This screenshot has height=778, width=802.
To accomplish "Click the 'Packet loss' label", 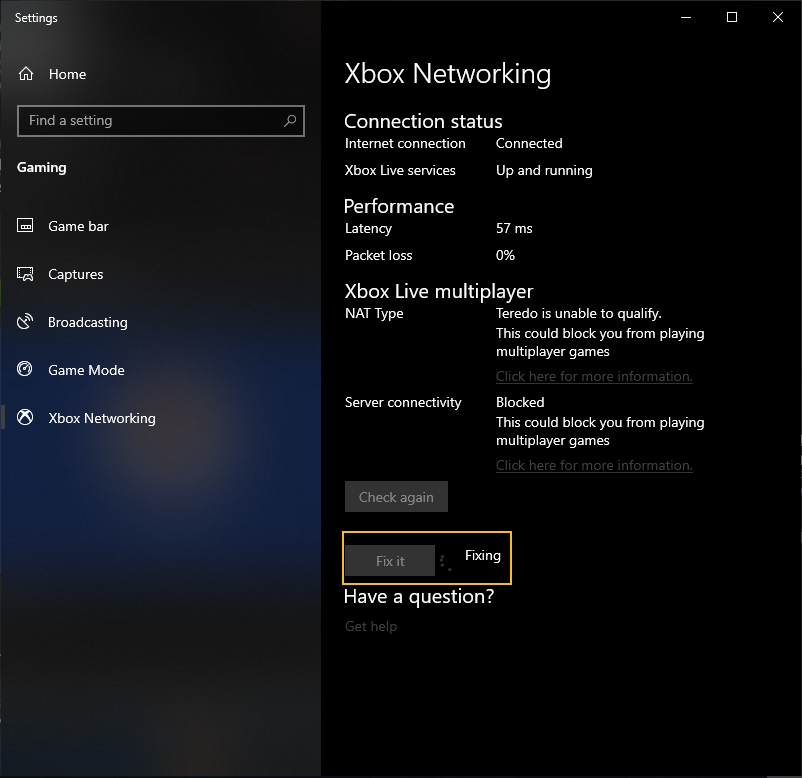I will click(x=378, y=255).
